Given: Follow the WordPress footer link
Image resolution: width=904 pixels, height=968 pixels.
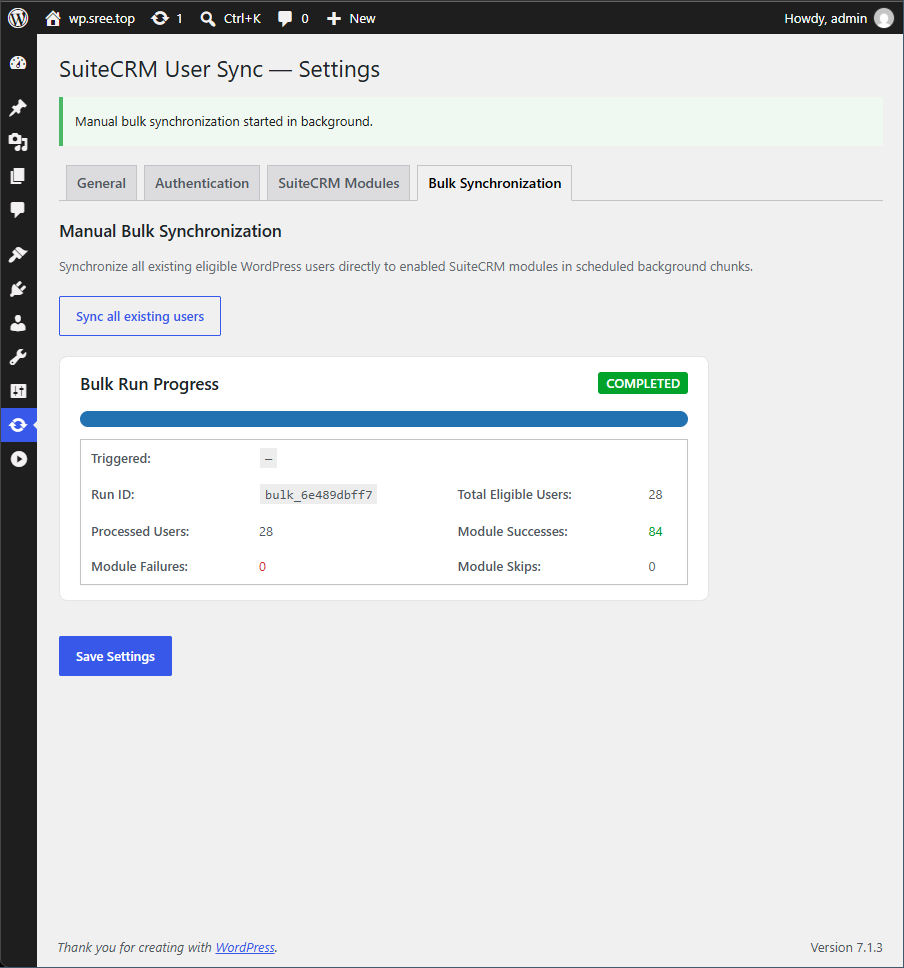Looking at the screenshot, I should (245, 947).
